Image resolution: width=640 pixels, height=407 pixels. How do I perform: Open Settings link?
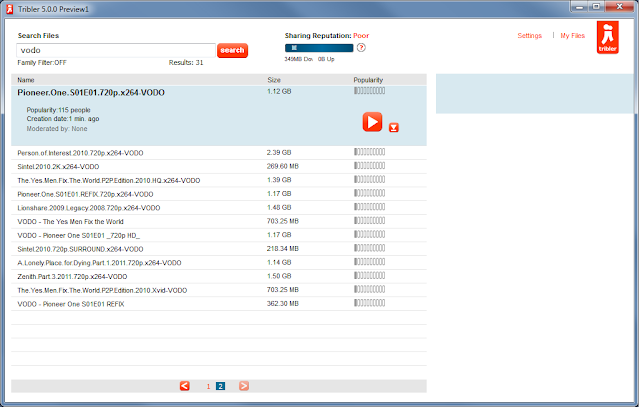pyautogui.click(x=529, y=36)
